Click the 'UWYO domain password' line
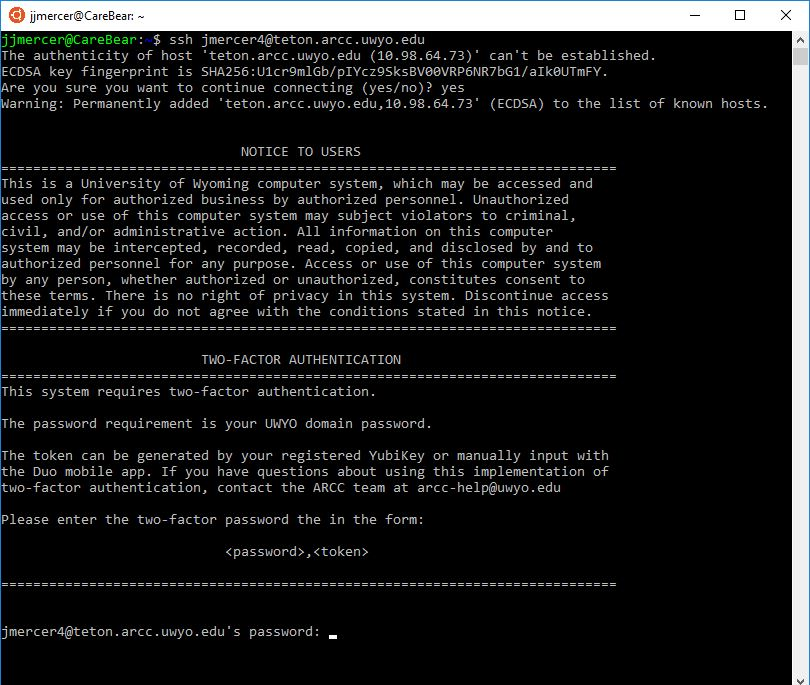 point(216,424)
